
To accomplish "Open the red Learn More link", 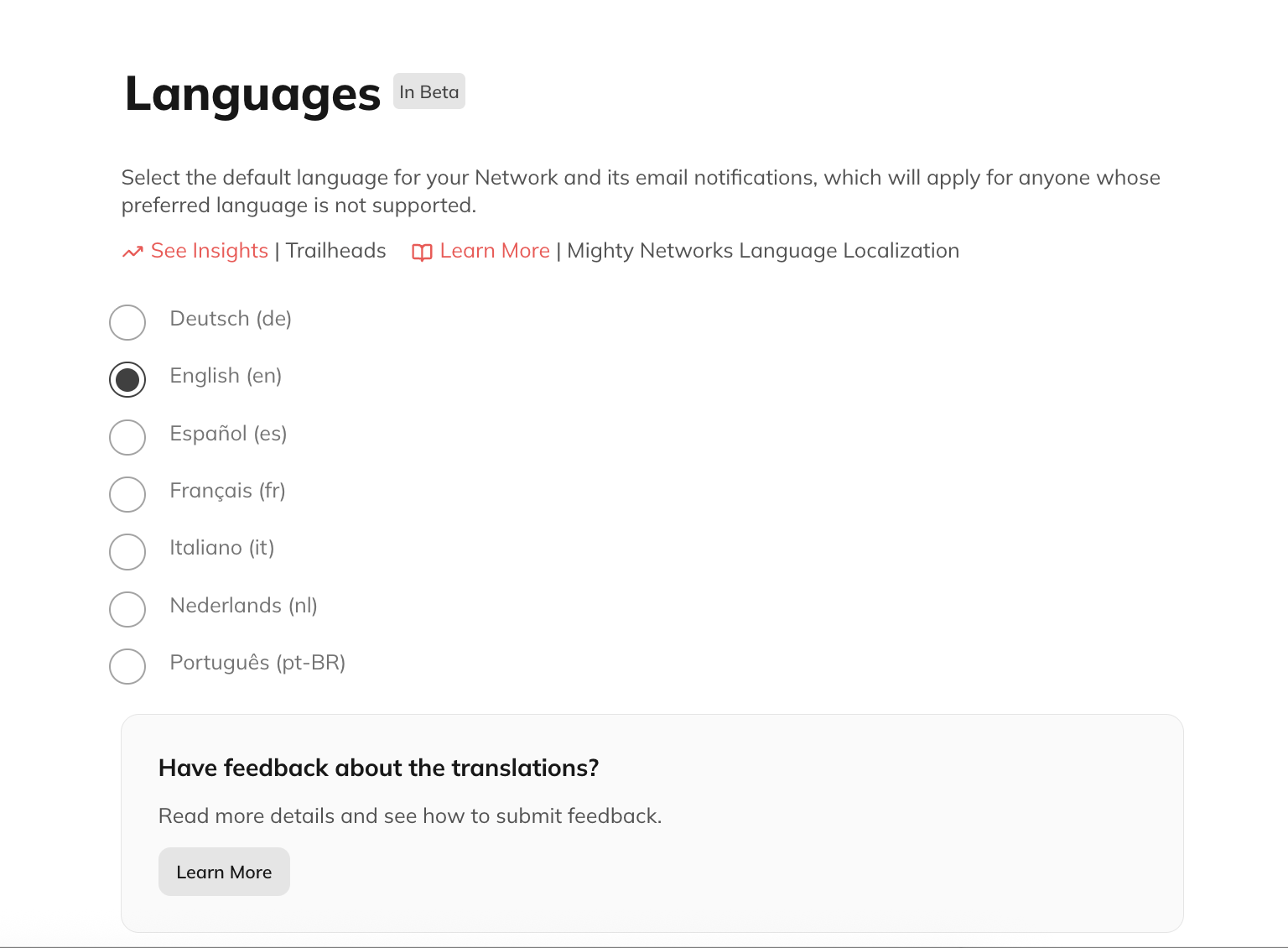I will coord(495,251).
